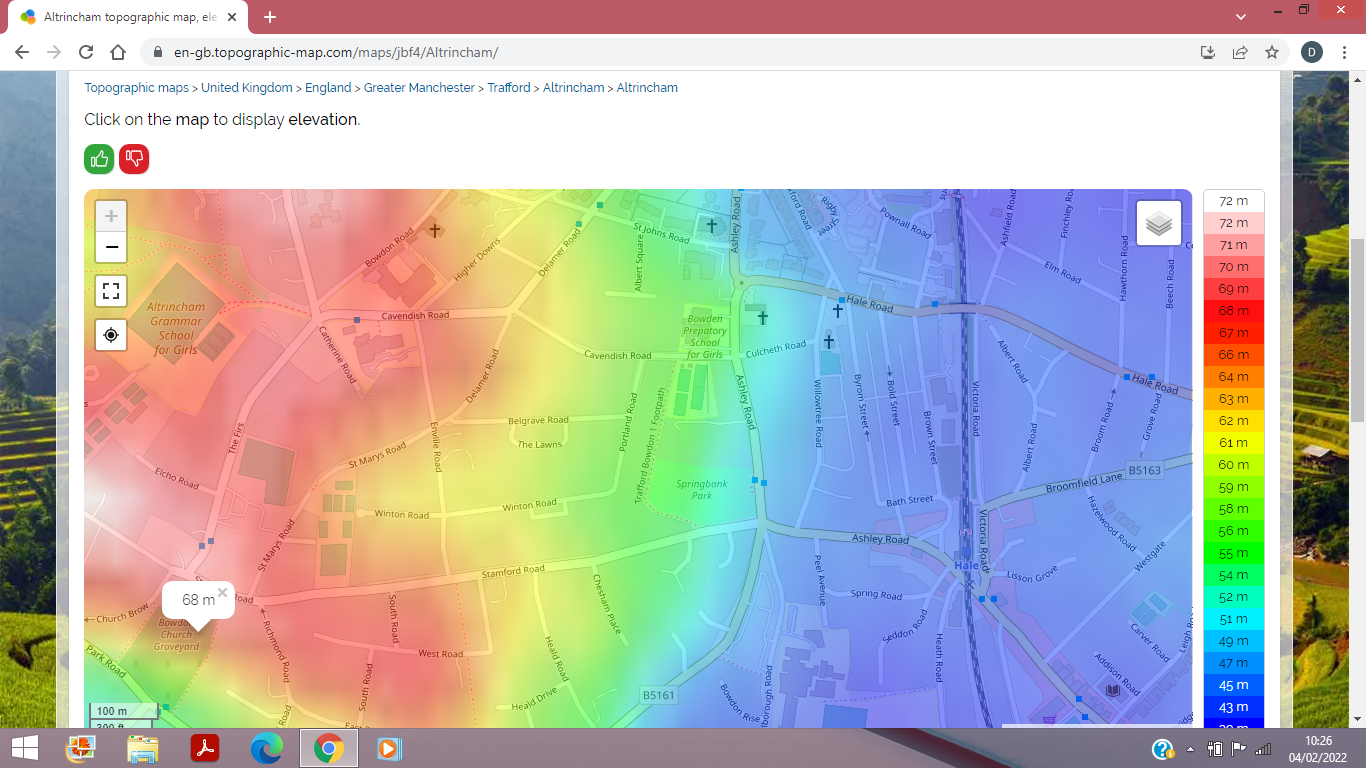The width and height of the screenshot is (1366, 768).
Task: Click the locate-me target button on map
Action: tap(111, 335)
